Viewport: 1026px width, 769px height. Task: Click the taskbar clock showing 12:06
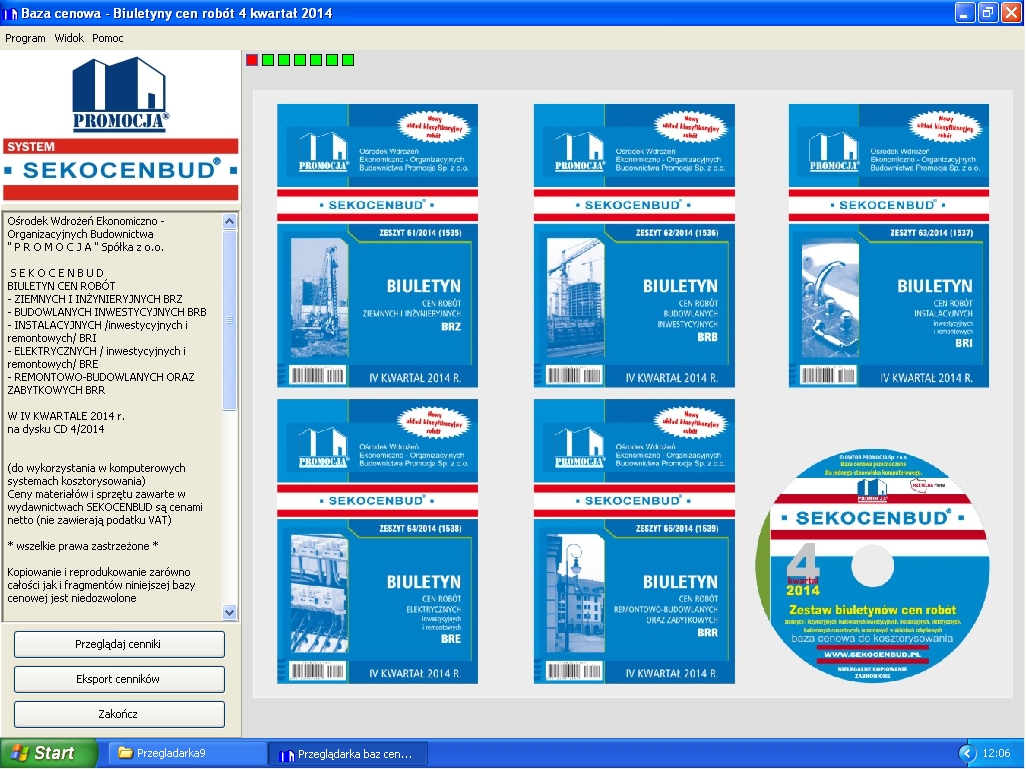[997, 753]
